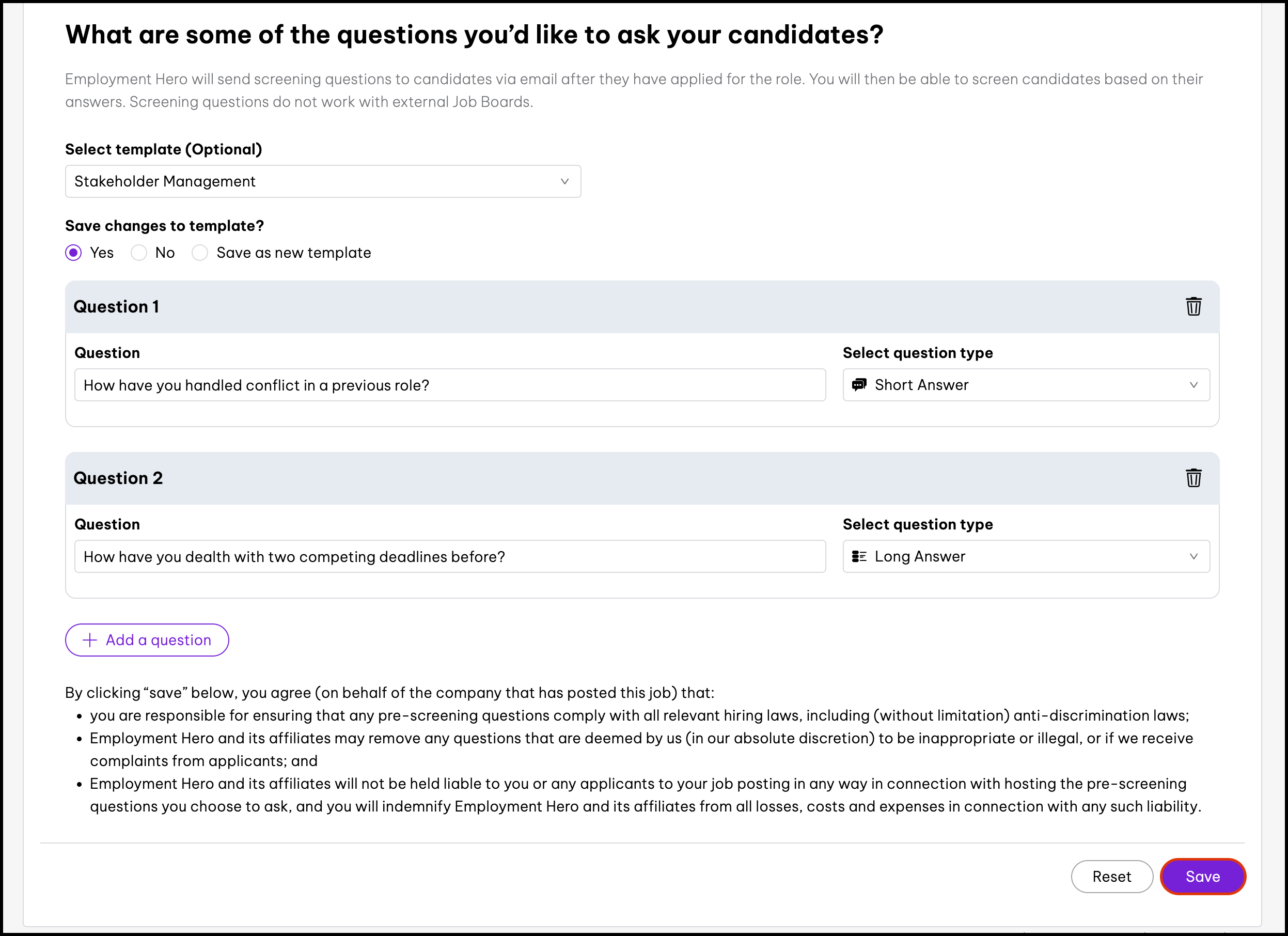The image size is (1288, 936).
Task: Delete Question 1 with trash icon
Action: (1193, 307)
